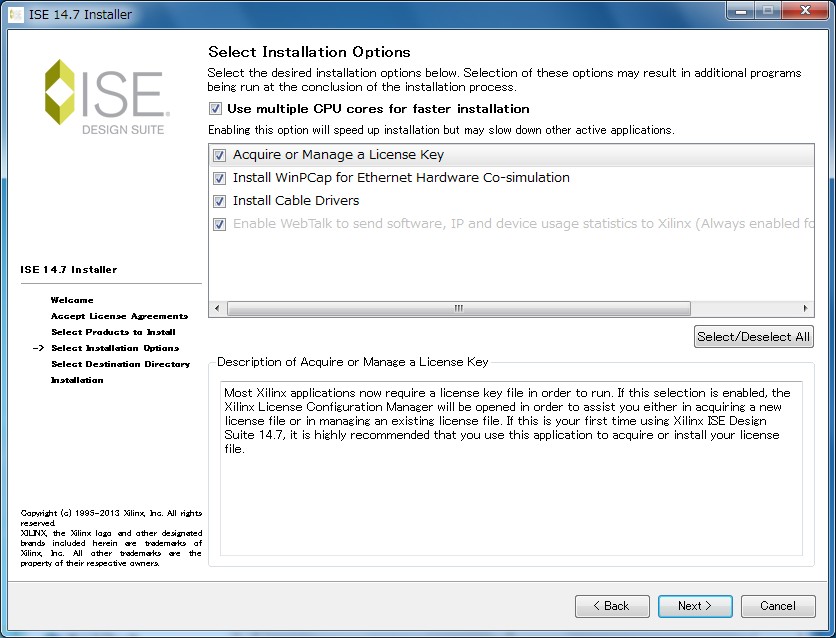Toggle Use multiple CPU cores checkbox

point(215,109)
